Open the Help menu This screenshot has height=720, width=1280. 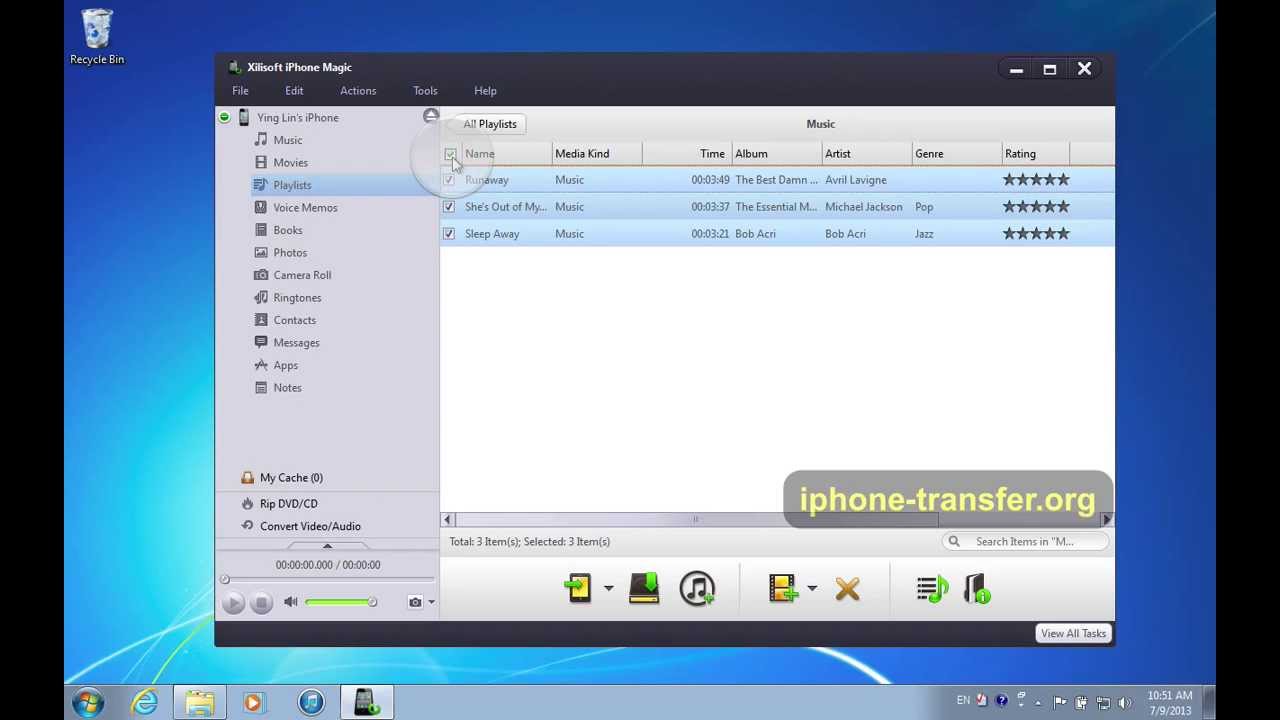(485, 91)
